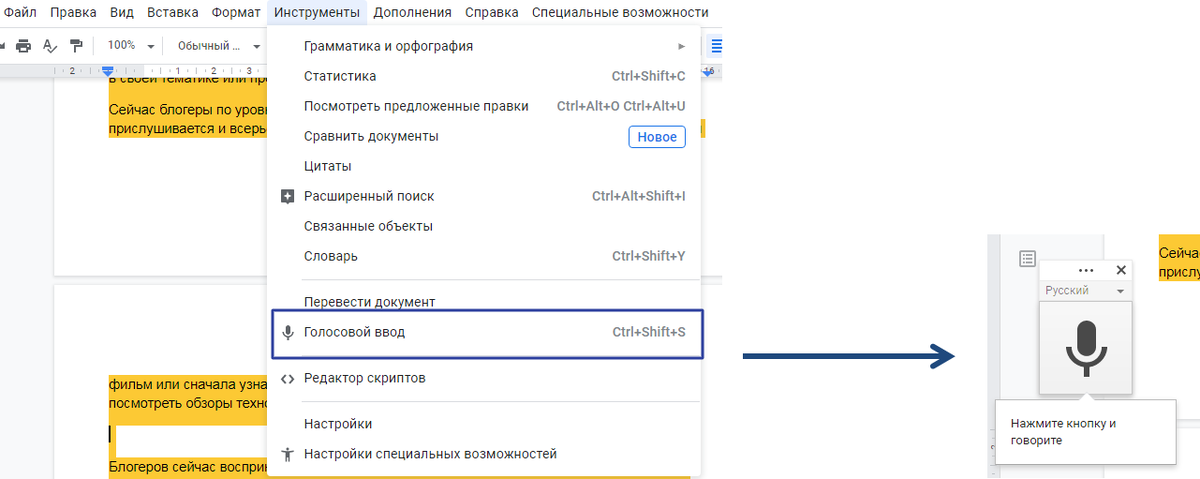Choose Перевести документ
The width and height of the screenshot is (1200, 479).
pos(485,302)
